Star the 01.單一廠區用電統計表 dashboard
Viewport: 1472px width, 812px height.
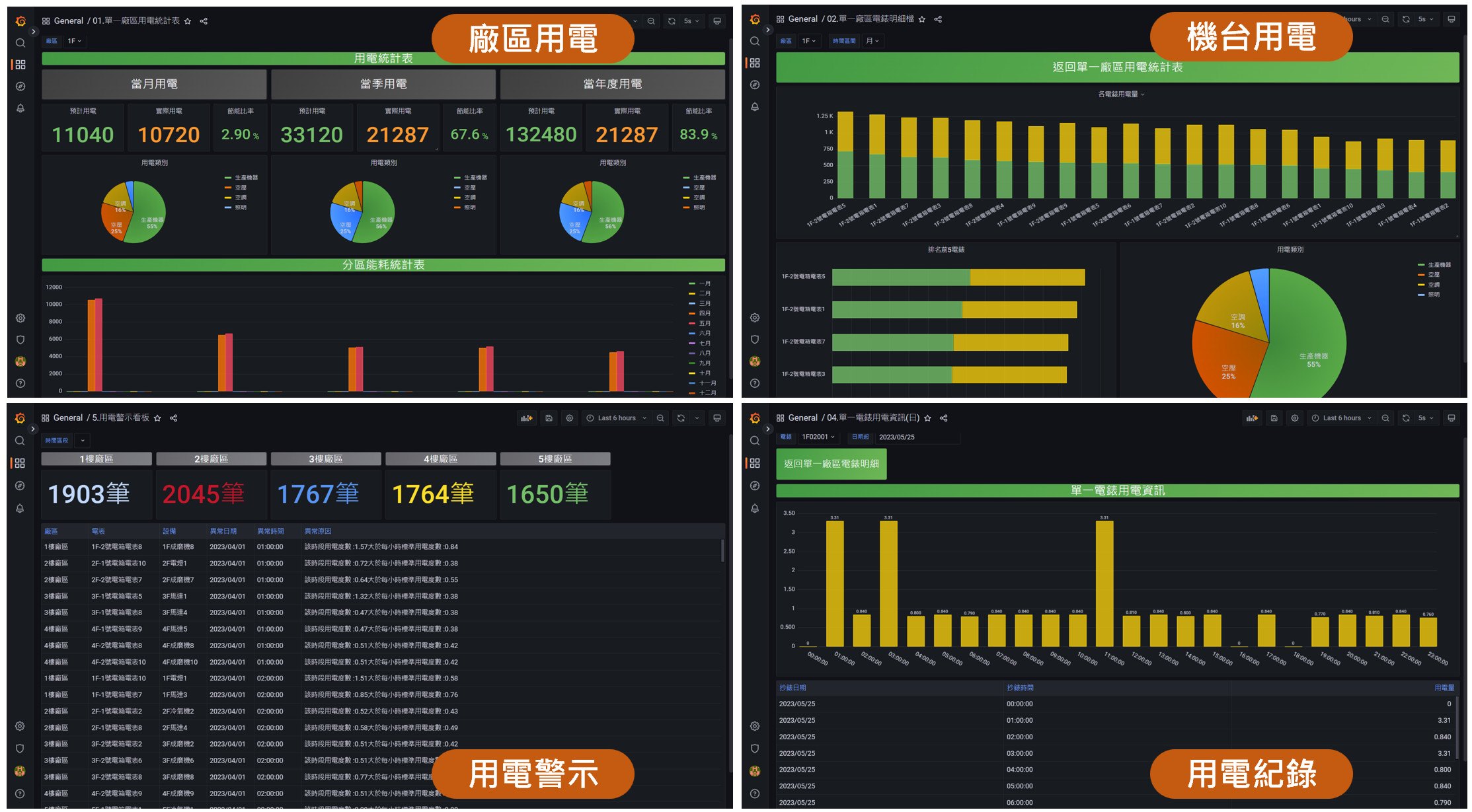[x=188, y=21]
